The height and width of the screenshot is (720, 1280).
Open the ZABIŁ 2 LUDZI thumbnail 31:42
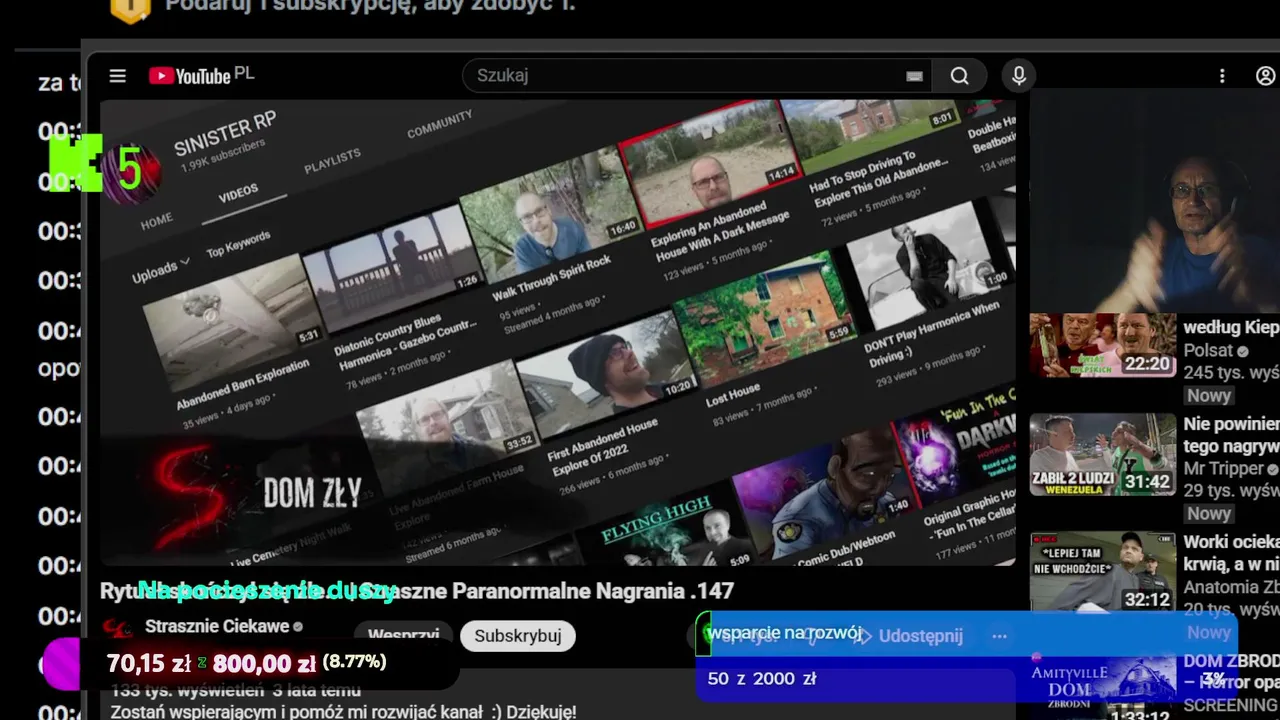(x=1103, y=455)
